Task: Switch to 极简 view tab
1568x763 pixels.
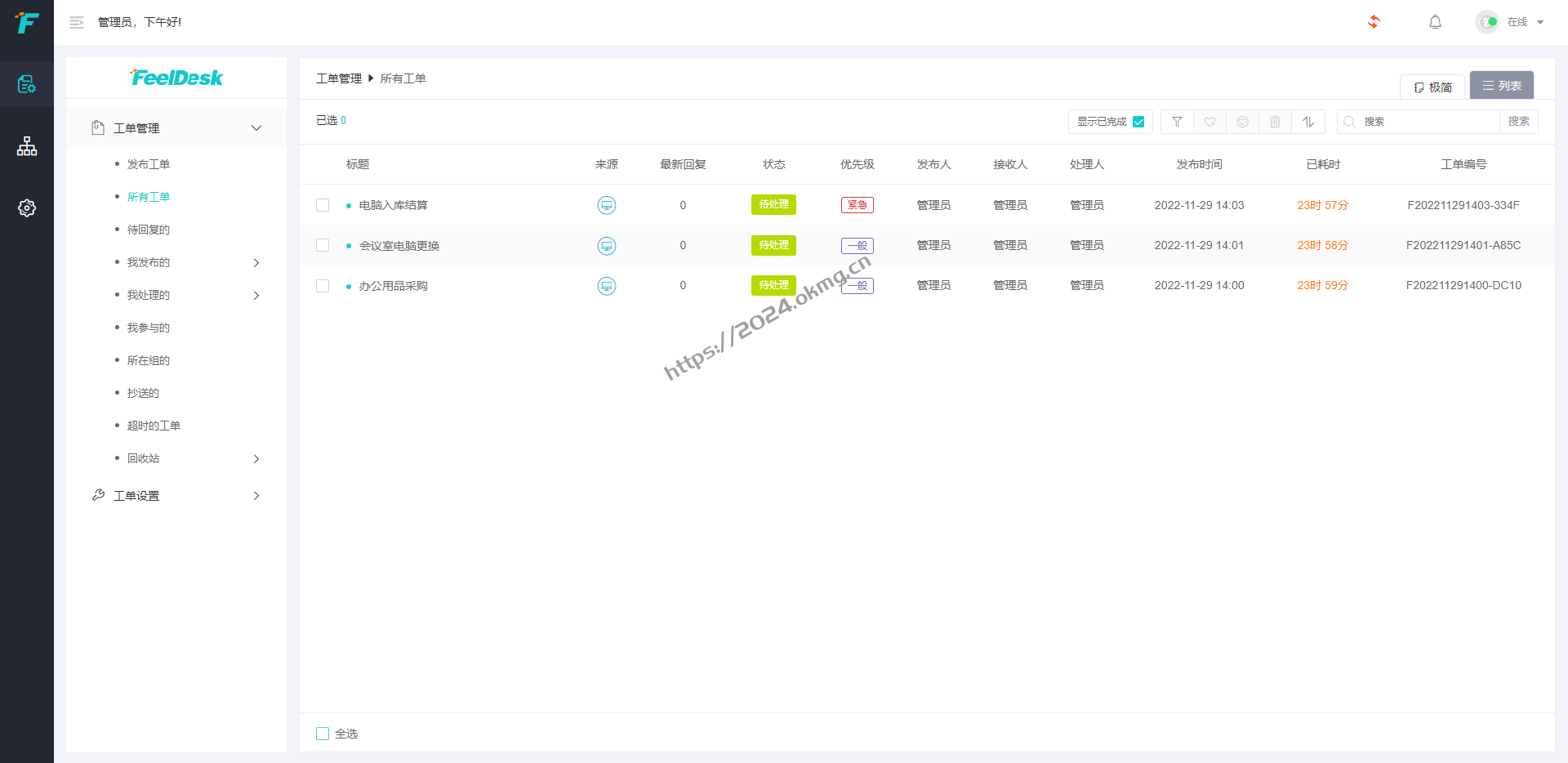Action: [1433, 87]
